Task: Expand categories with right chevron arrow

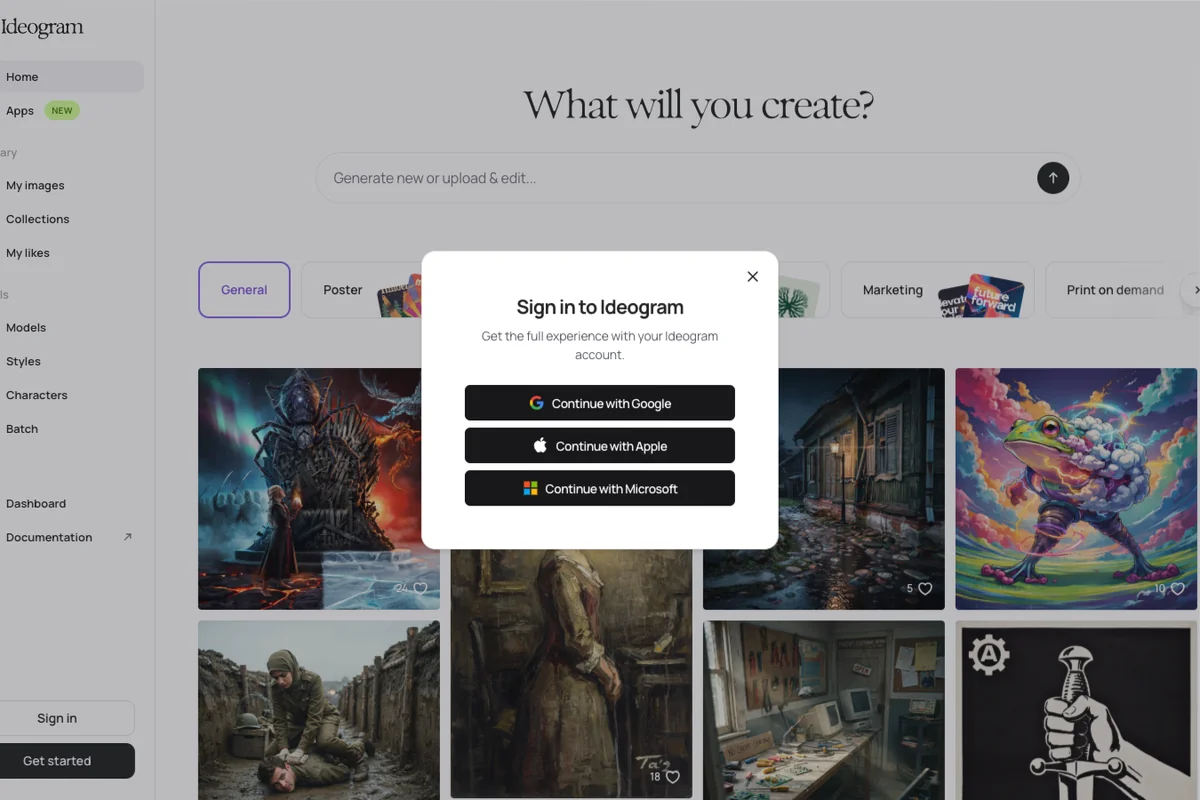Action: (1195, 290)
